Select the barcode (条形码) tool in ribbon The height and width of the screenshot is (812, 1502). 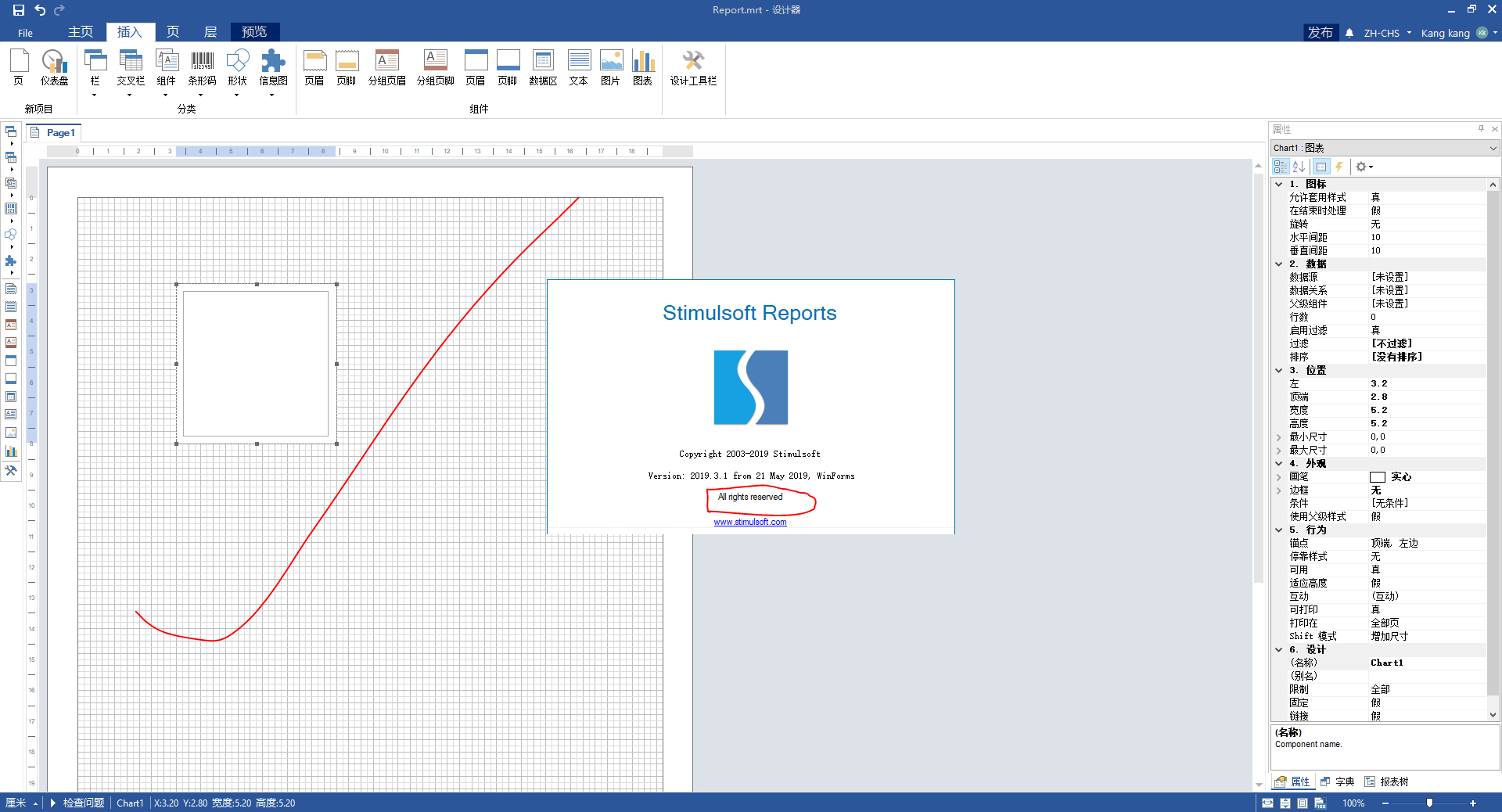coord(202,72)
